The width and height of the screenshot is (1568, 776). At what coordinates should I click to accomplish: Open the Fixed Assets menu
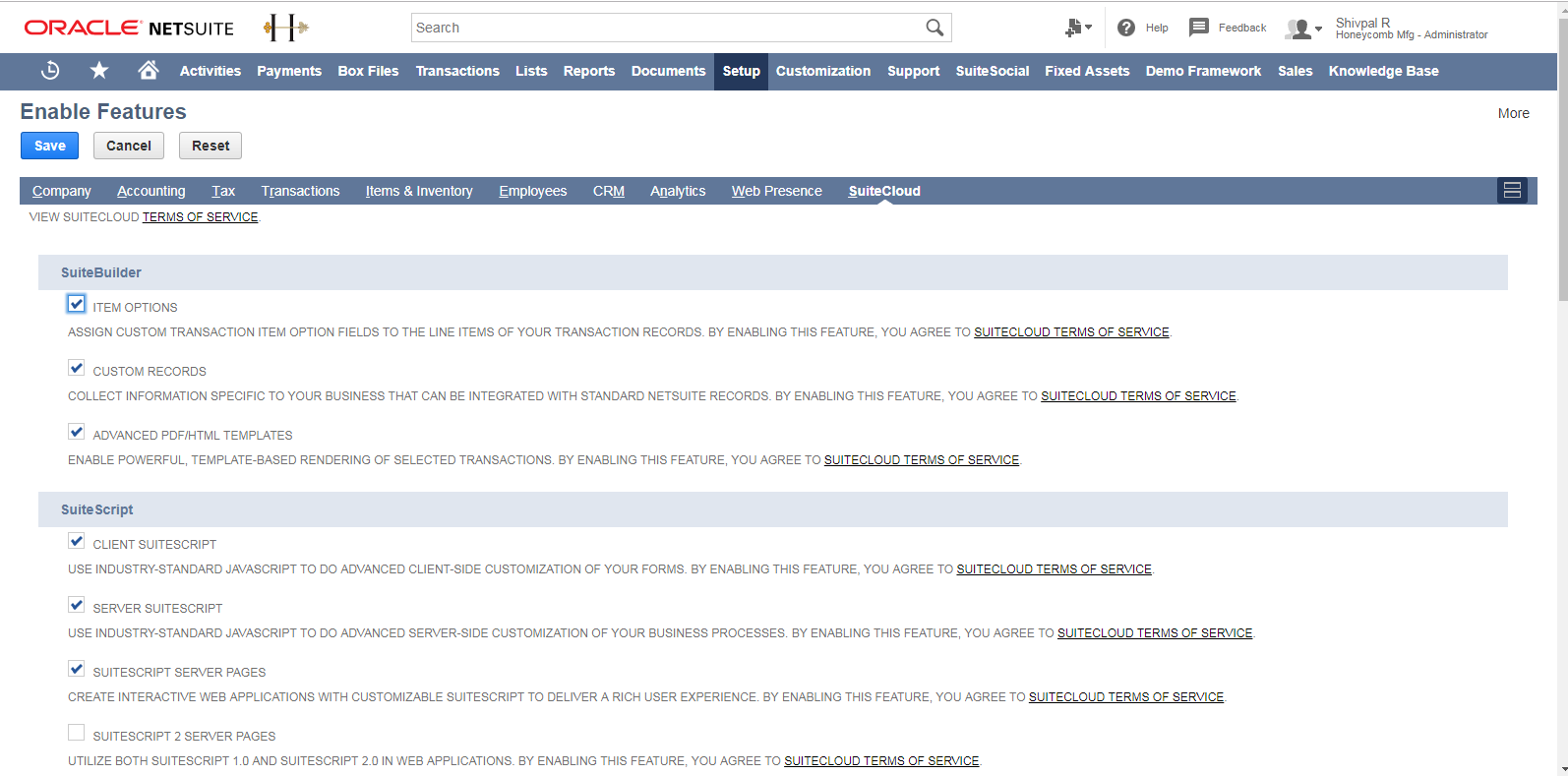click(1087, 71)
